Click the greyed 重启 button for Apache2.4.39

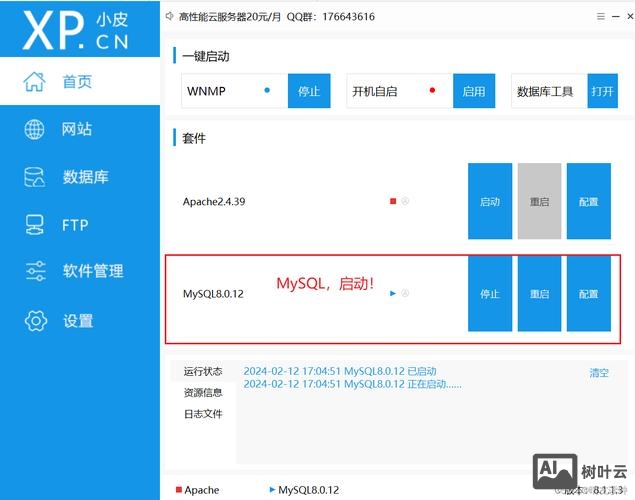[x=539, y=201]
